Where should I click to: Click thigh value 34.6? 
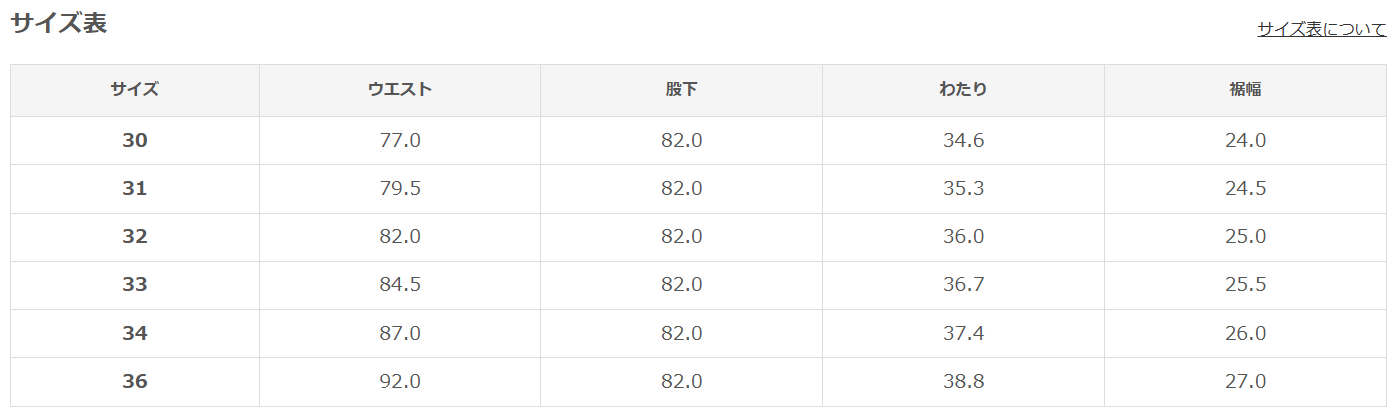tap(964, 141)
